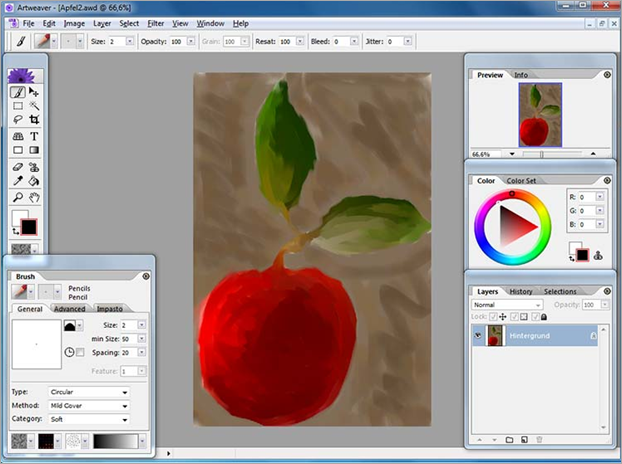Screen dimensions: 622x464
Task: Choose the Magic Wand tool
Action: click(x=34, y=105)
